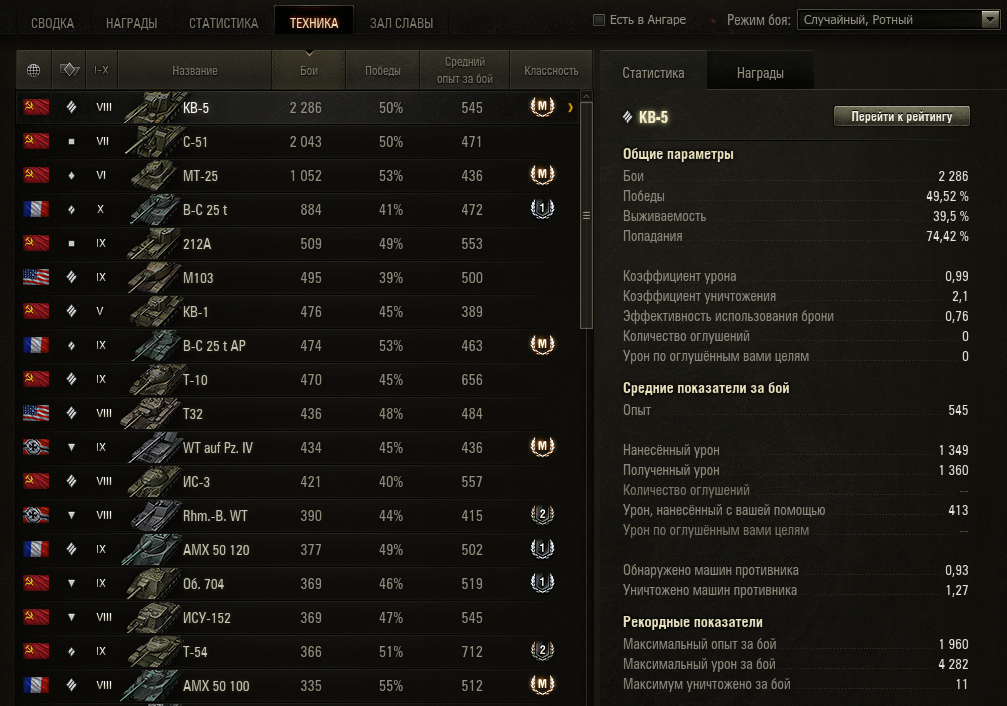Click 'Перейти к рейтингу' button
The image size is (1007, 706).
coord(902,116)
